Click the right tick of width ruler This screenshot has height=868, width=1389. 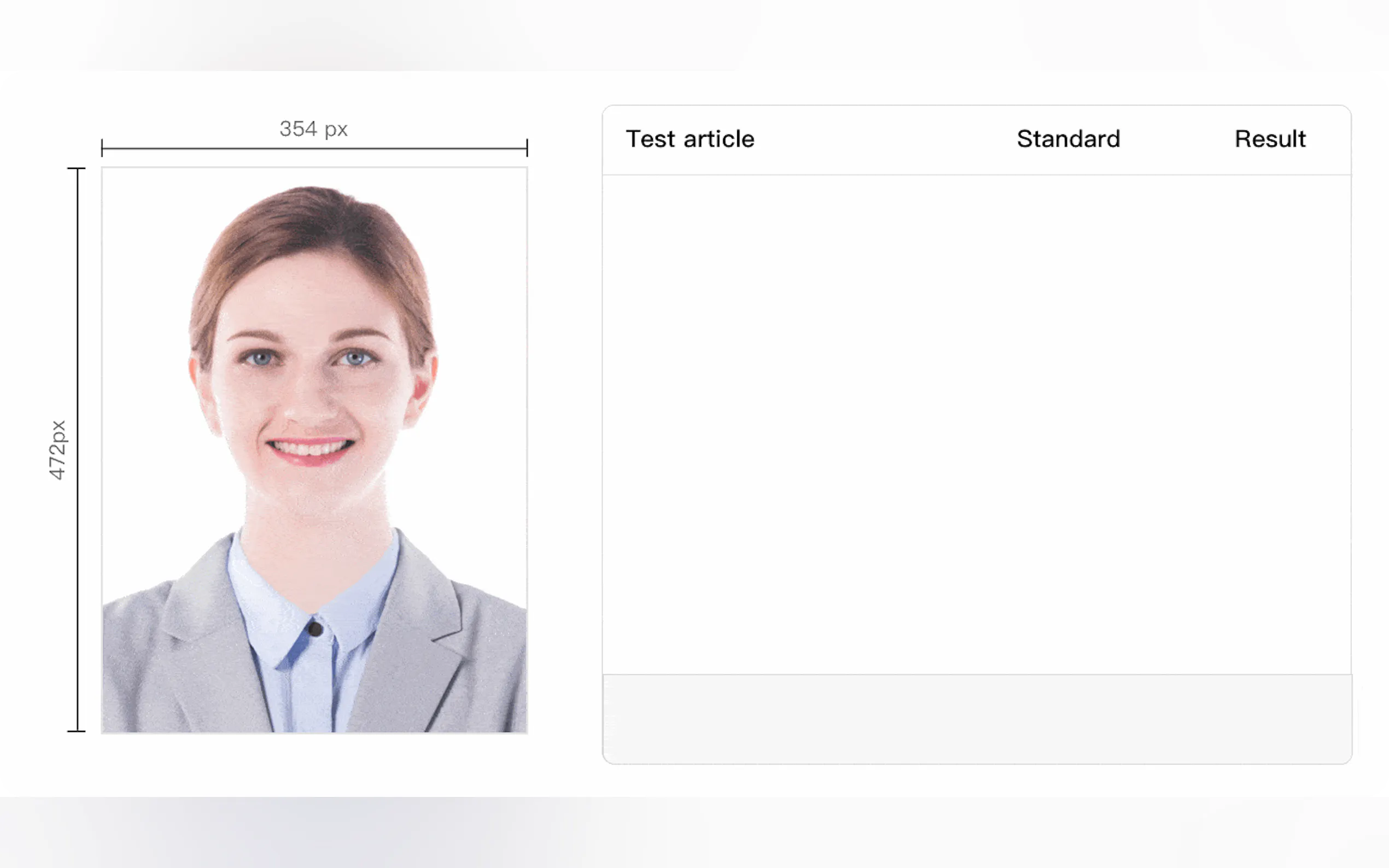pos(527,148)
